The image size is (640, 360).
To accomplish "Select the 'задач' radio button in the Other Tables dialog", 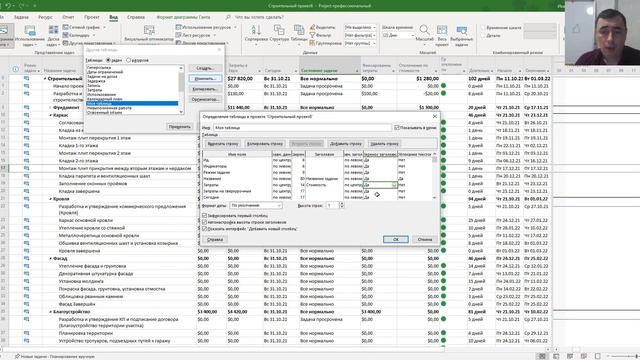I will click(x=109, y=60).
